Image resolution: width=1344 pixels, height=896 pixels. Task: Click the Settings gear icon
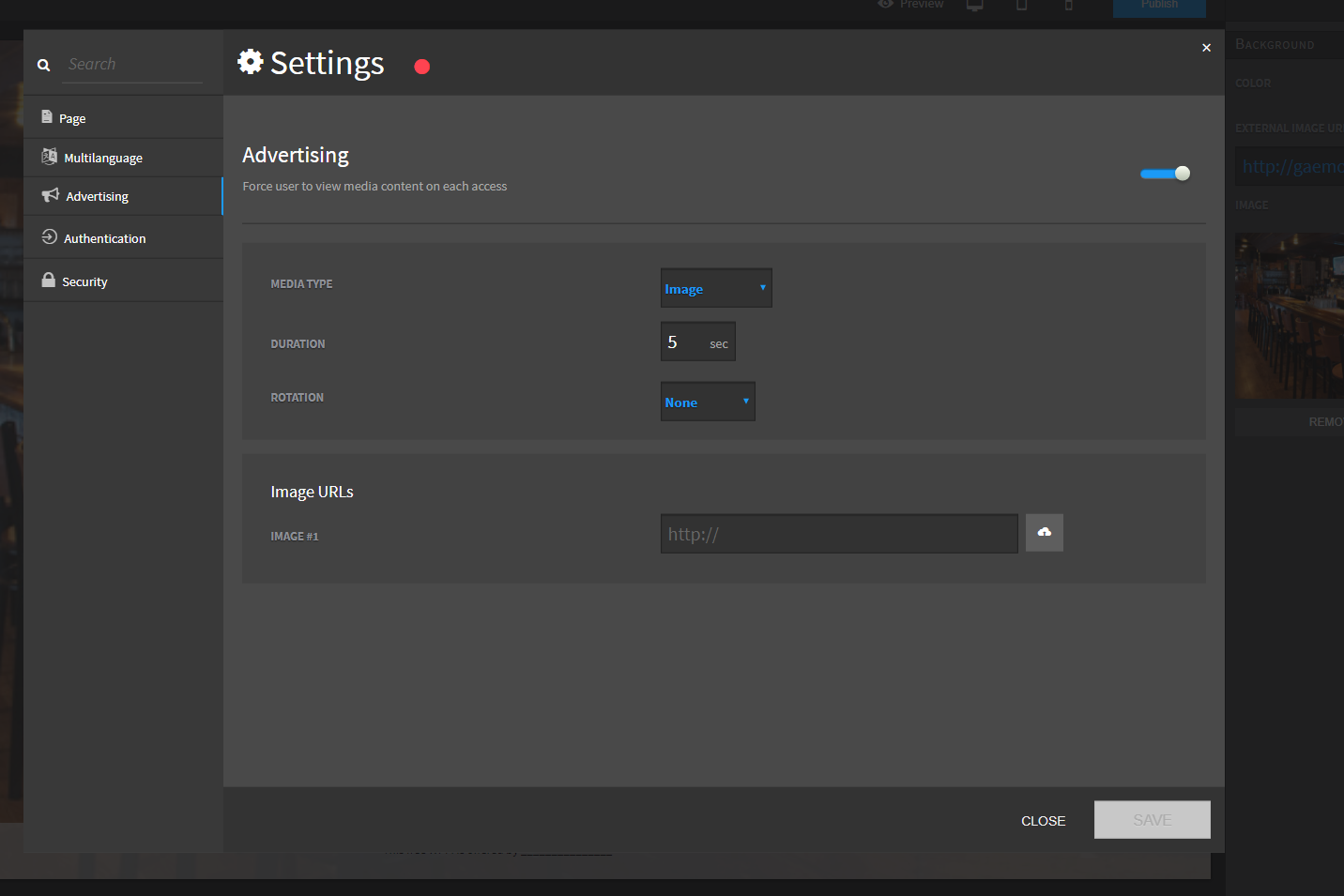click(x=250, y=62)
